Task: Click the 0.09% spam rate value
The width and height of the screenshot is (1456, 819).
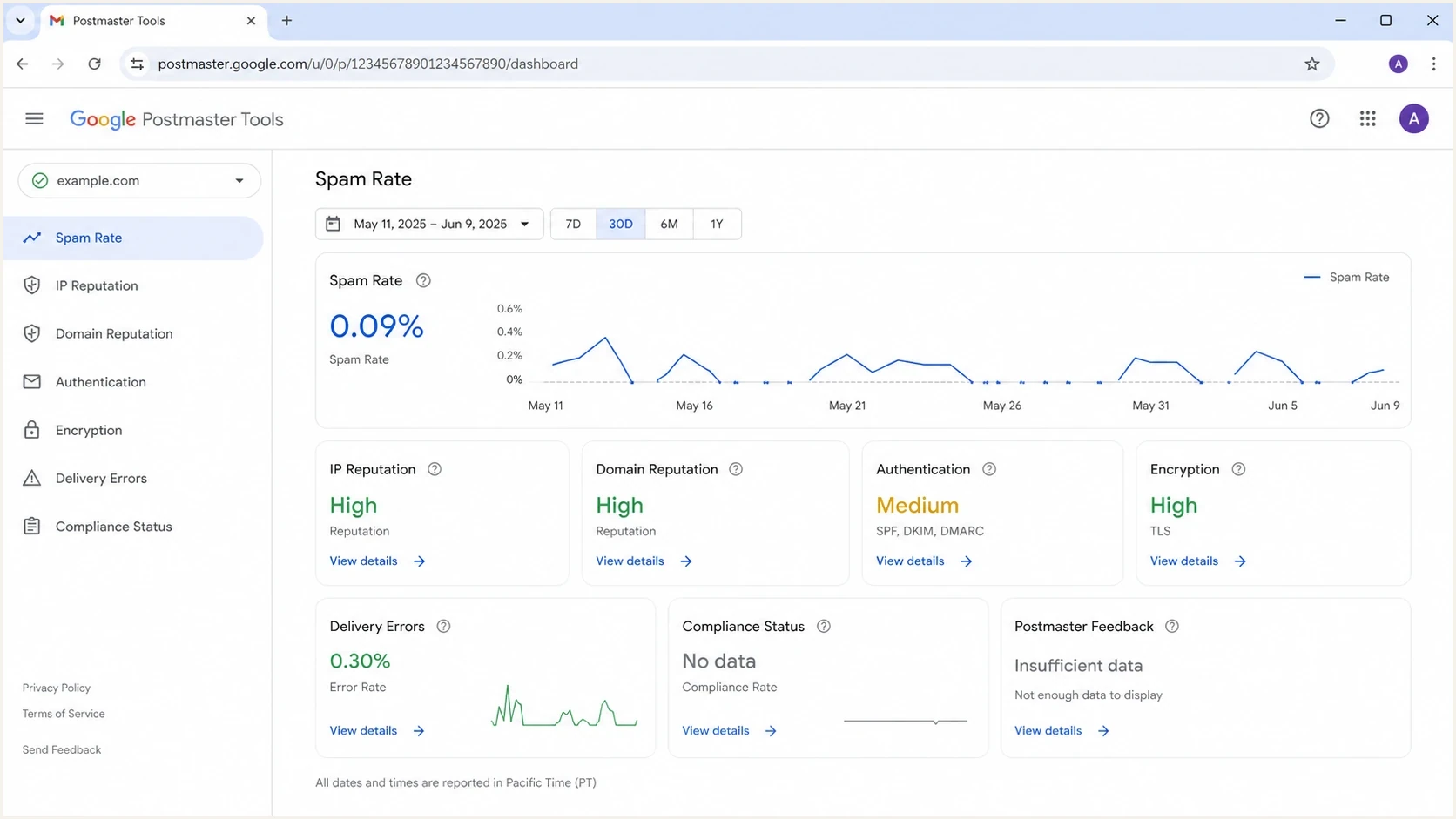Action: [x=376, y=326]
